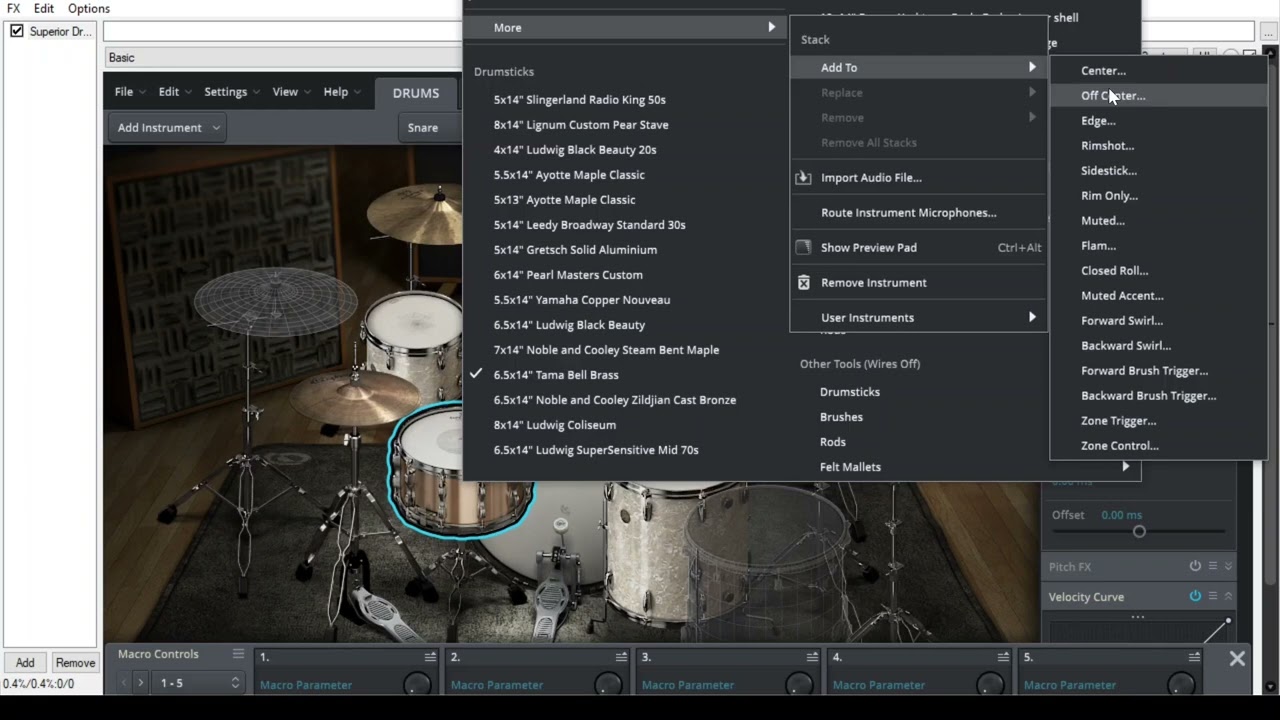1280x720 pixels.
Task: Expand the User Instruments submenu
Action: pos(918,317)
